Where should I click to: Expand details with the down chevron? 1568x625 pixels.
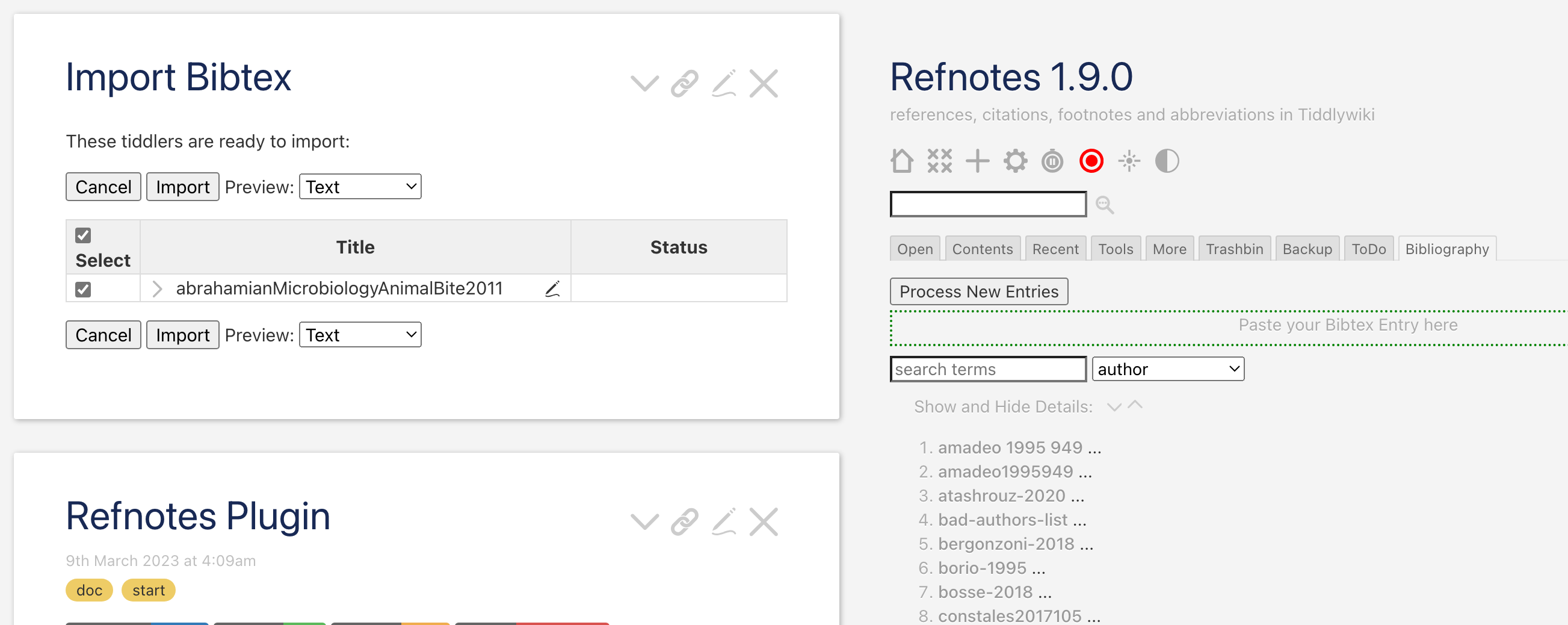(x=1114, y=407)
